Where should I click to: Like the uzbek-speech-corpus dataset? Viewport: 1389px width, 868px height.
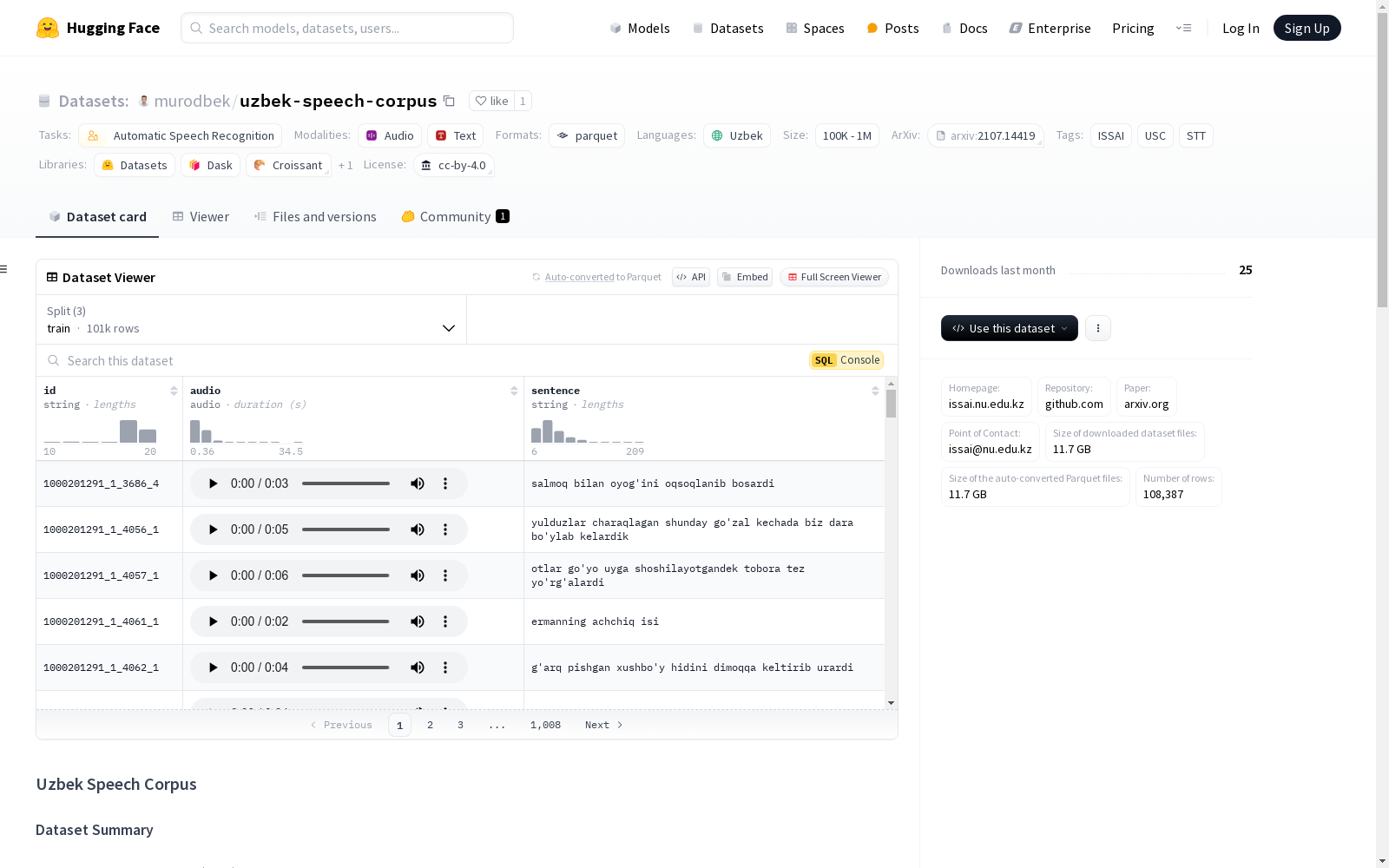pyautogui.click(x=492, y=101)
